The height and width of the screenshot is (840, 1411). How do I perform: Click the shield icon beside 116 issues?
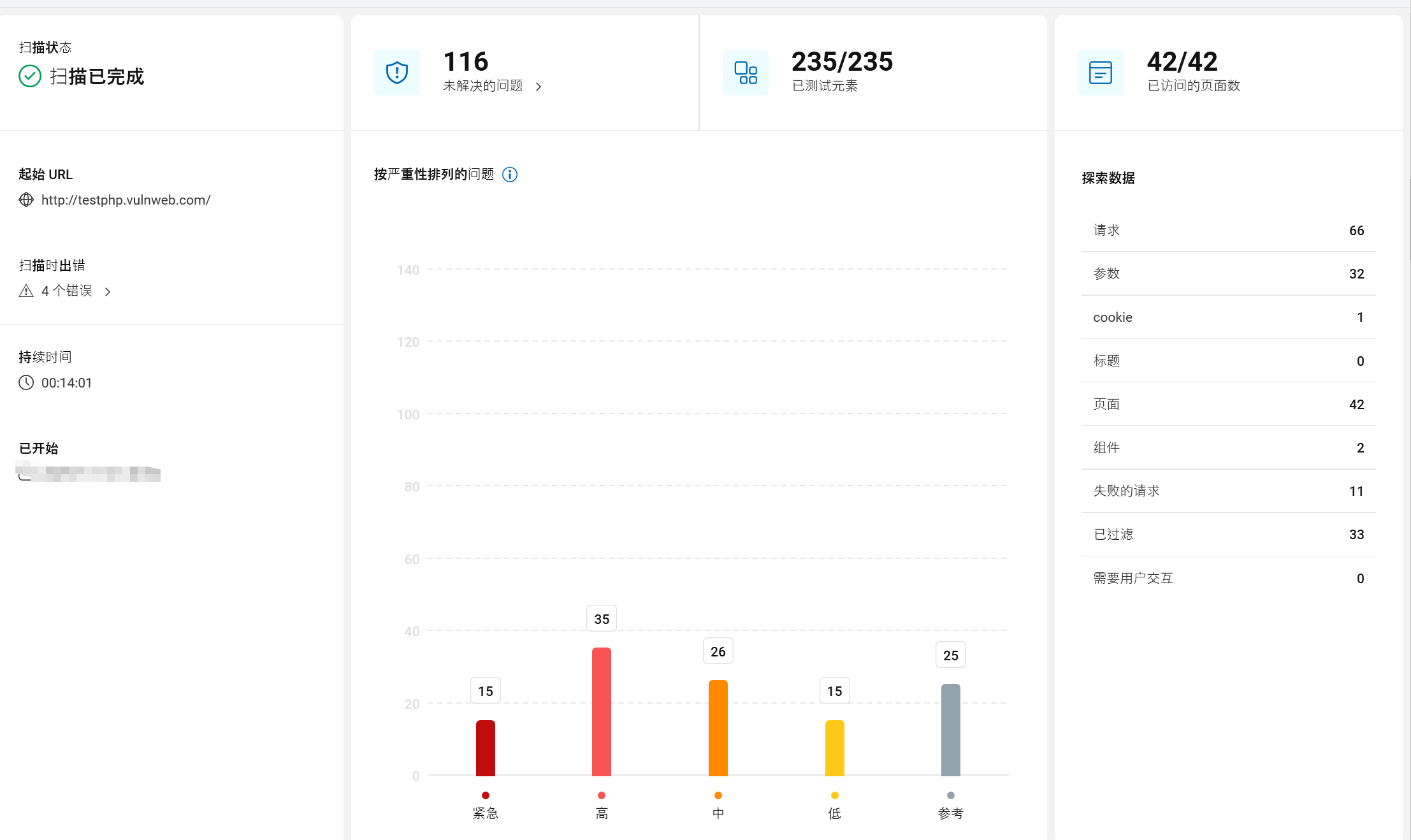(x=397, y=73)
